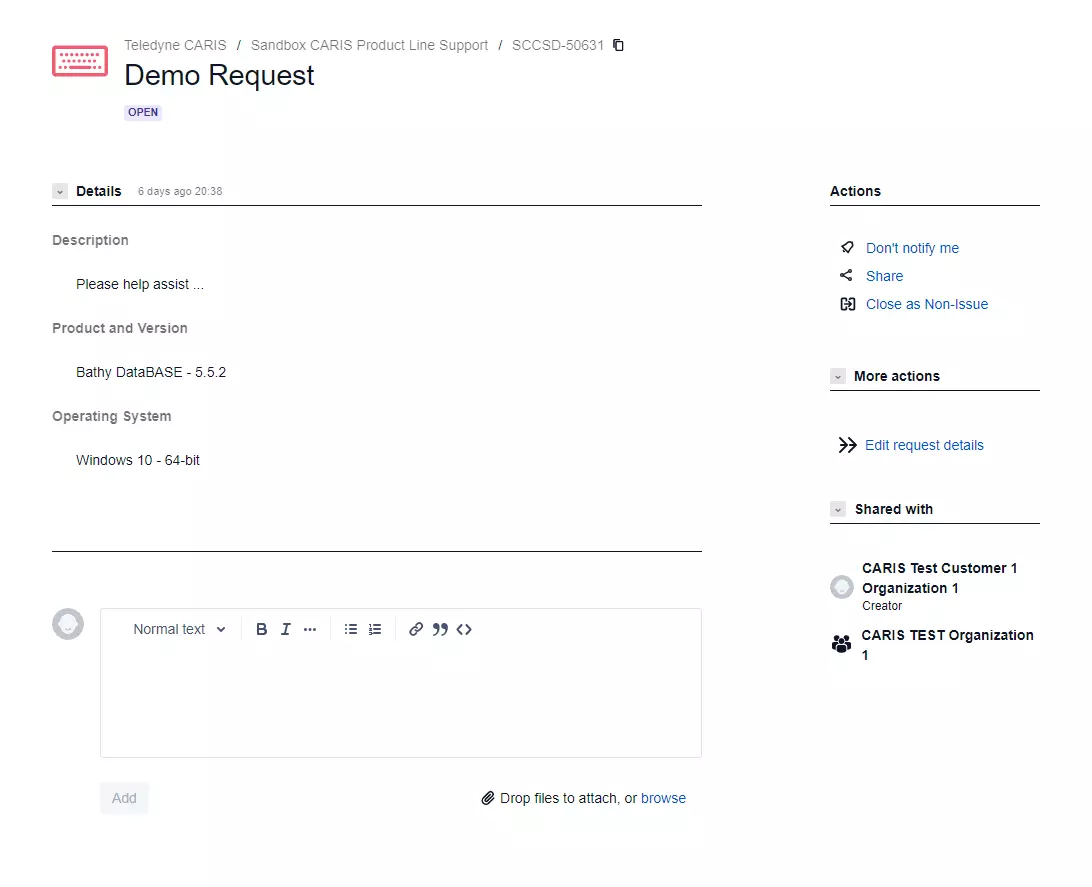
Task: Toggle bold formatting
Action: coord(261,629)
